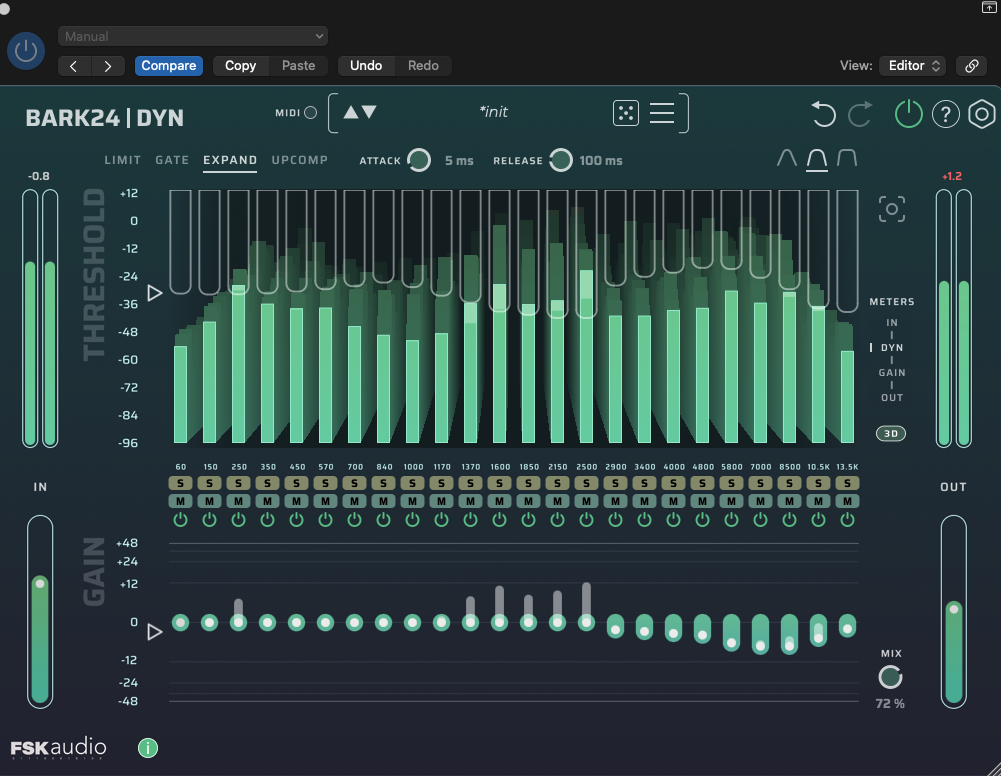This screenshot has width=1001, height=776.
Task: Click the Redo button in header
Action: click(423, 66)
